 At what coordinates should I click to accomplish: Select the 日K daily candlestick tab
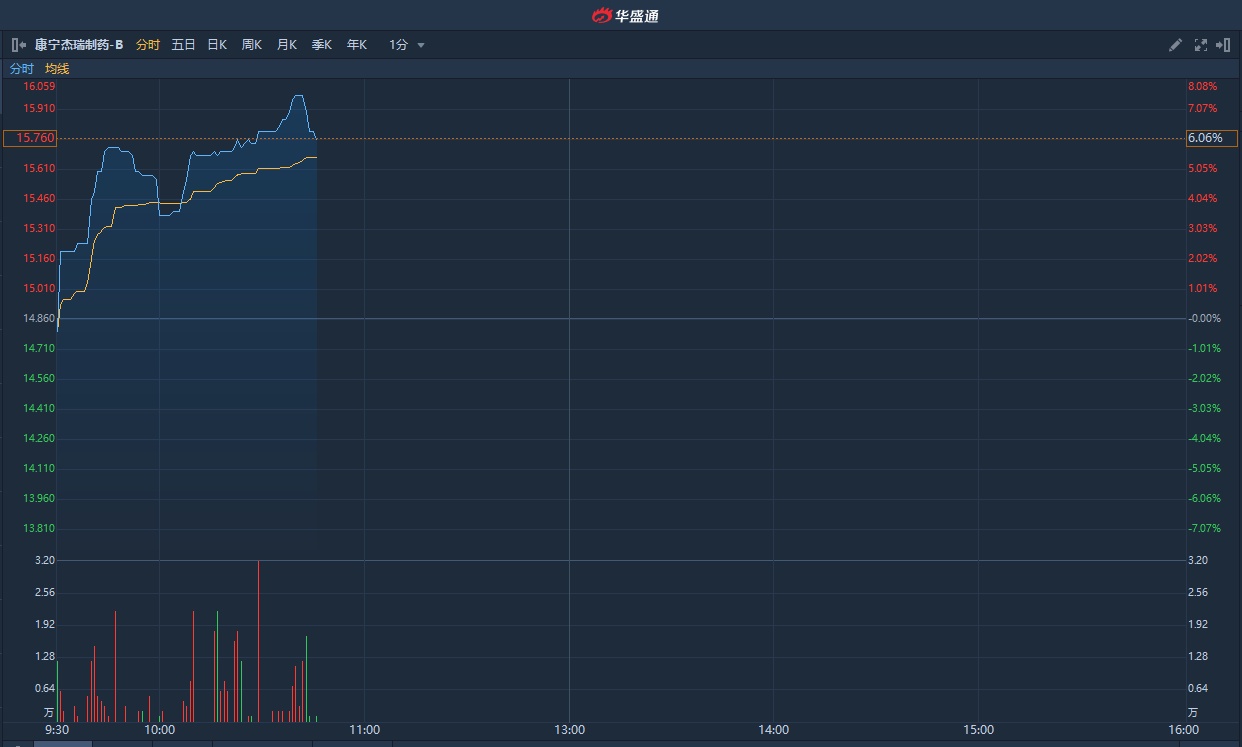coord(217,45)
